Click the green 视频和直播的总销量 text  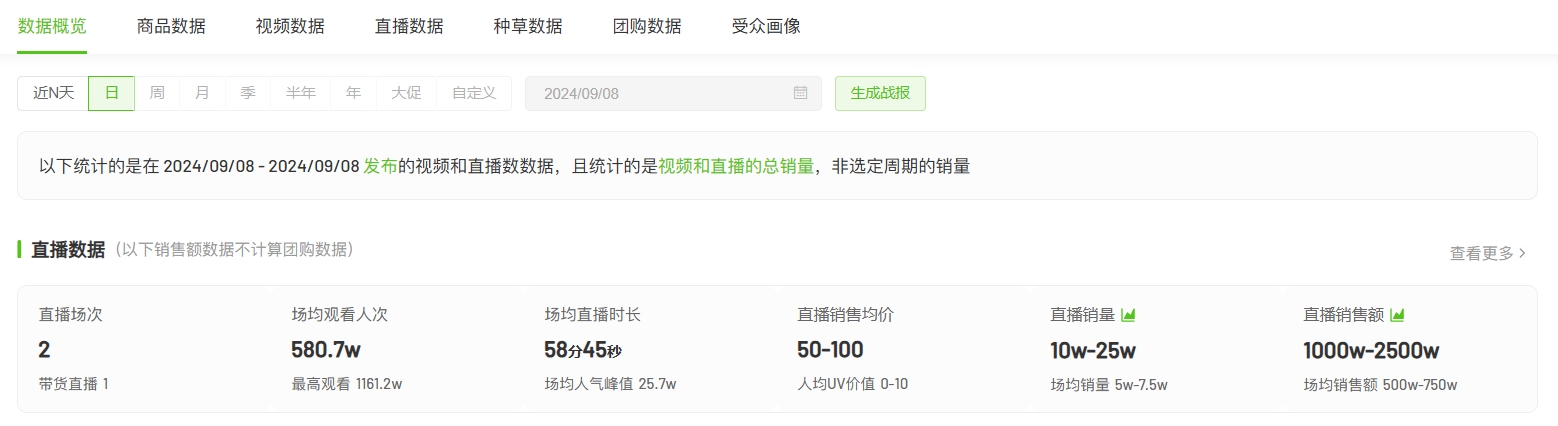pos(736,166)
